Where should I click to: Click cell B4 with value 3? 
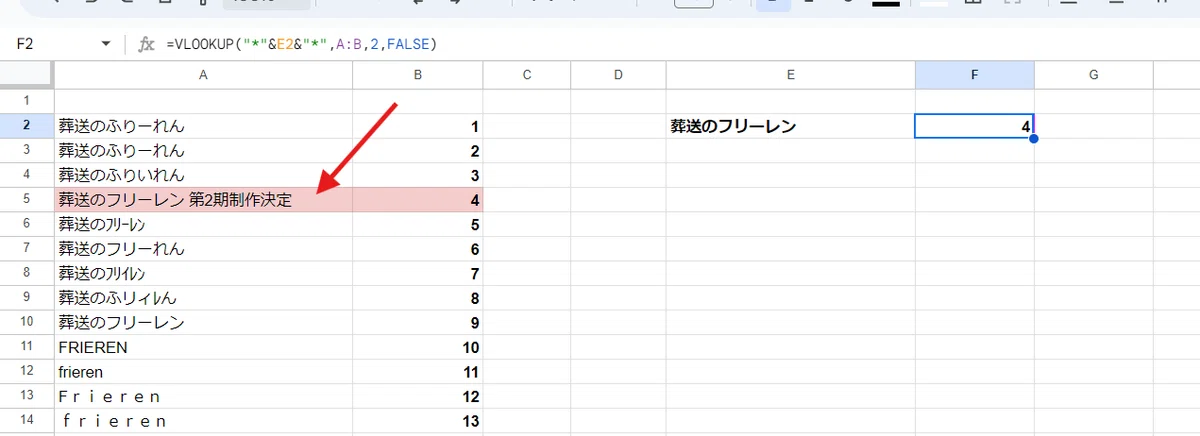click(x=418, y=175)
